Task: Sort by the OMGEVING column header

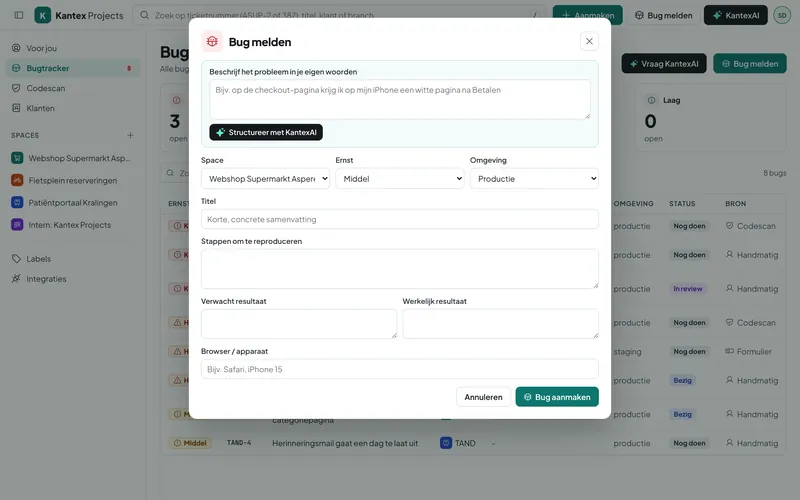Action: coord(633,204)
